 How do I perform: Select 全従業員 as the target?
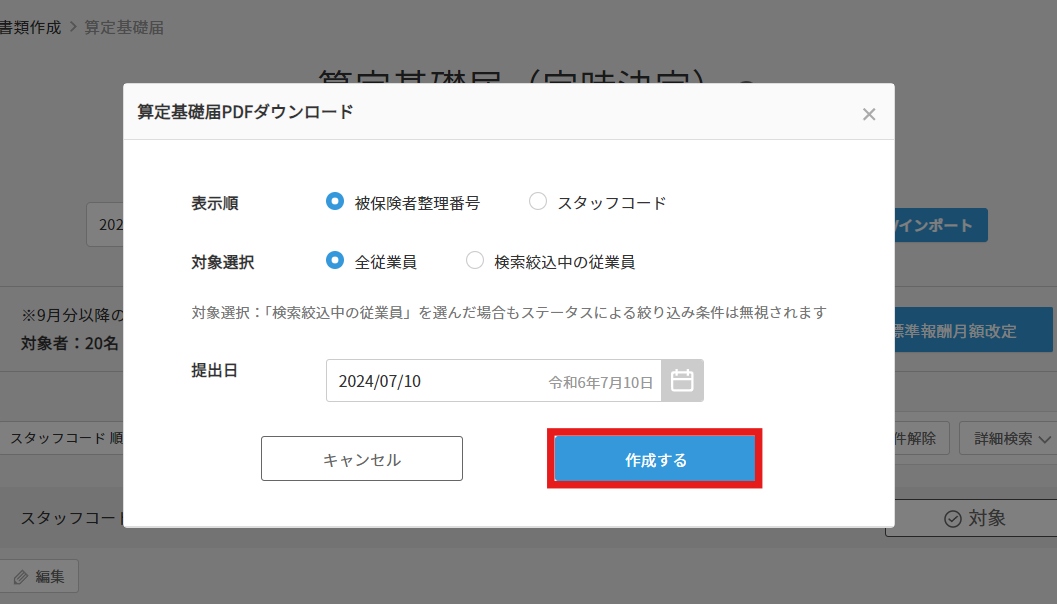(335, 260)
